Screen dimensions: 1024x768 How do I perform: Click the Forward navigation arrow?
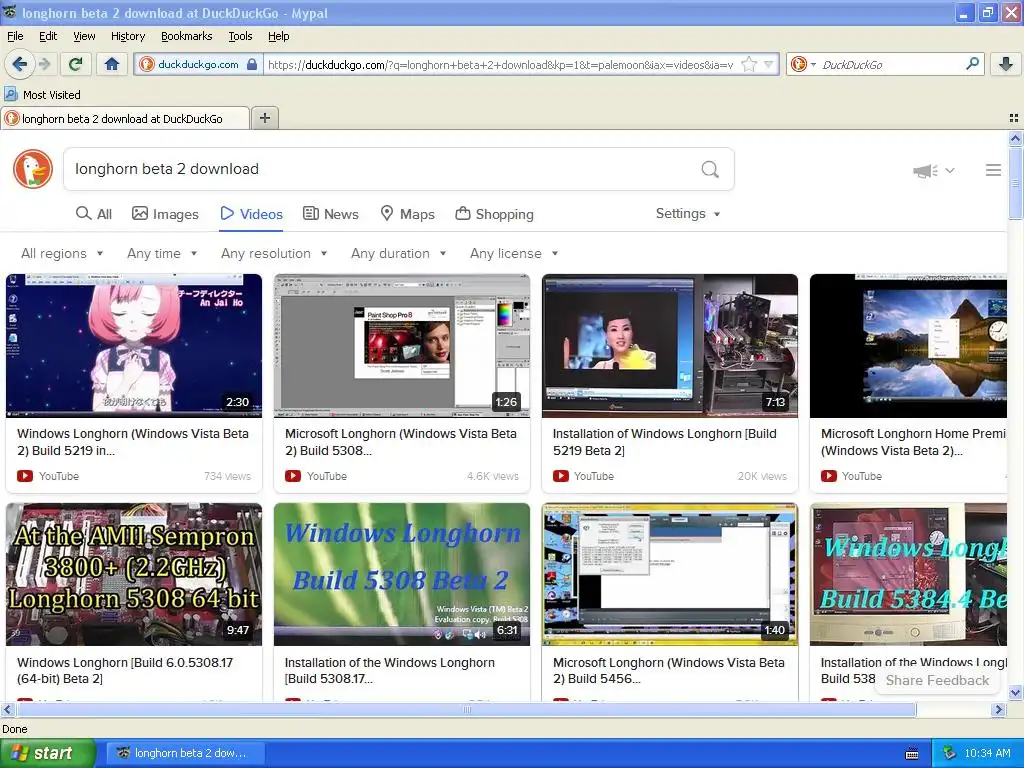pyautogui.click(x=44, y=64)
